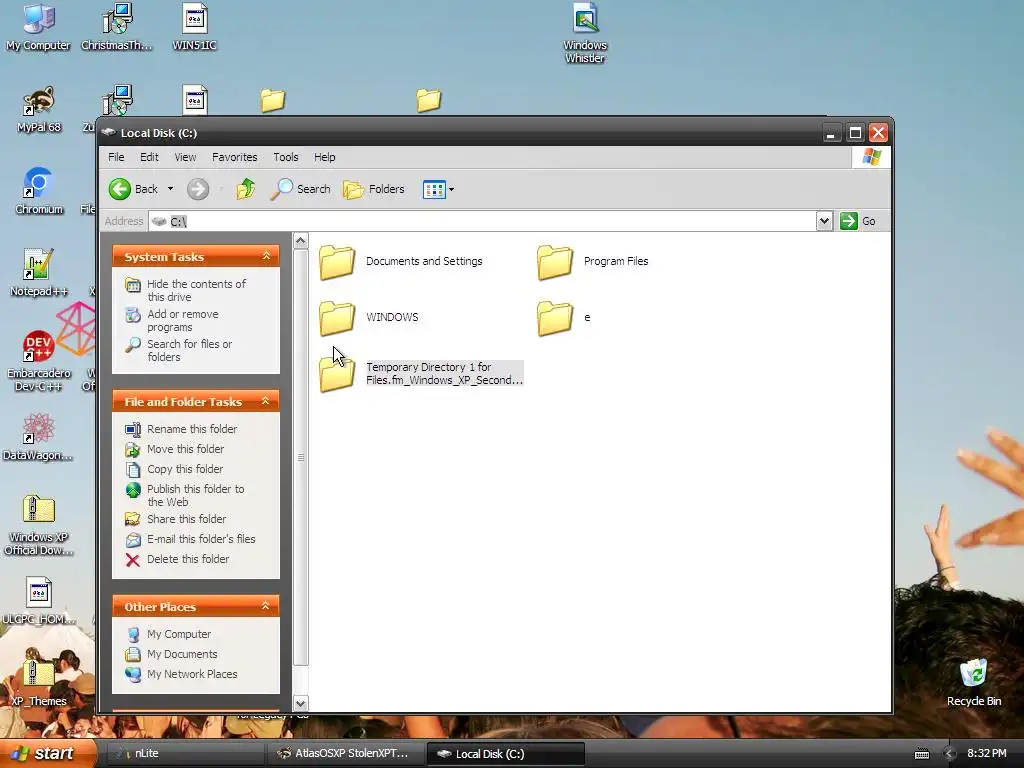The width and height of the screenshot is (1024, 768).
Task: Select the DataWagon desktop shortcut
Action: click(39, 438)
